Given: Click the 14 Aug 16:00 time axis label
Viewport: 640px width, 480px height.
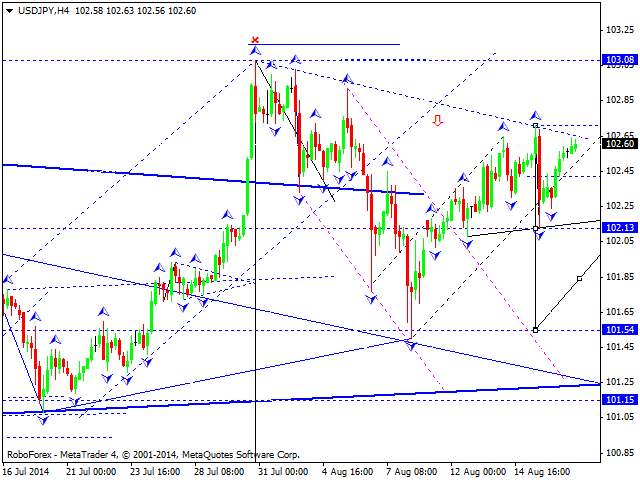Looking at the screenshot, I should [x=542, y=472].
